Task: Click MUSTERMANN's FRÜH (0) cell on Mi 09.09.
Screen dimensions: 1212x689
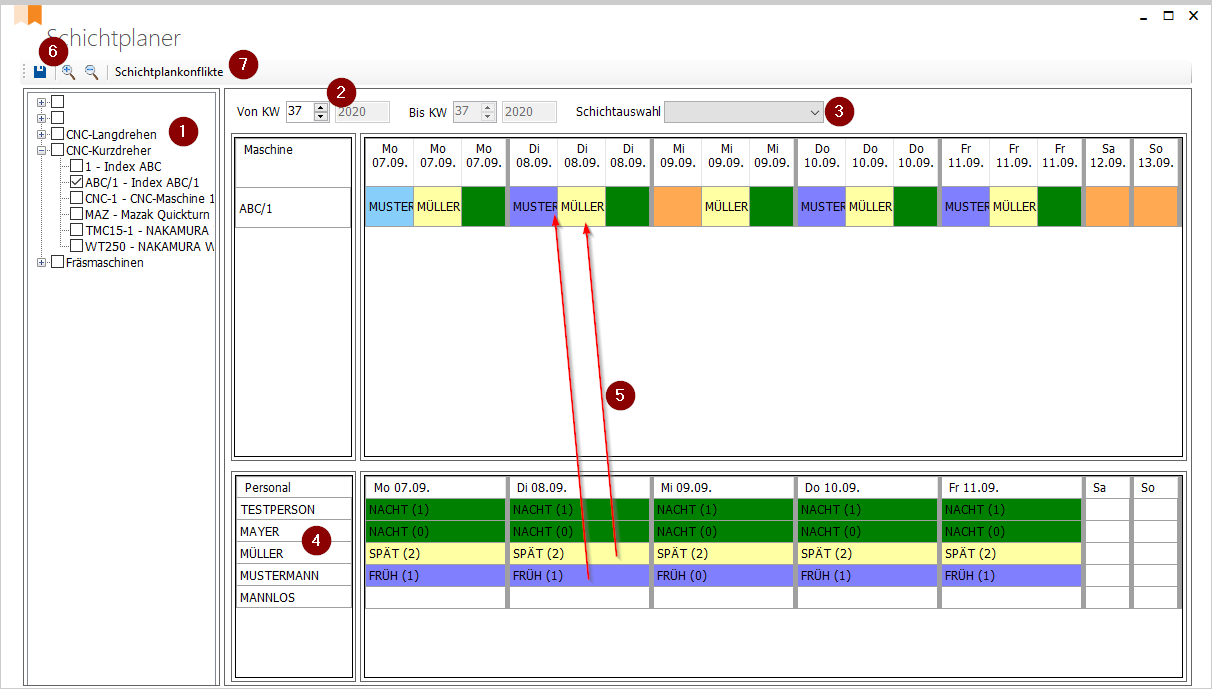Action: coord(723,575)
